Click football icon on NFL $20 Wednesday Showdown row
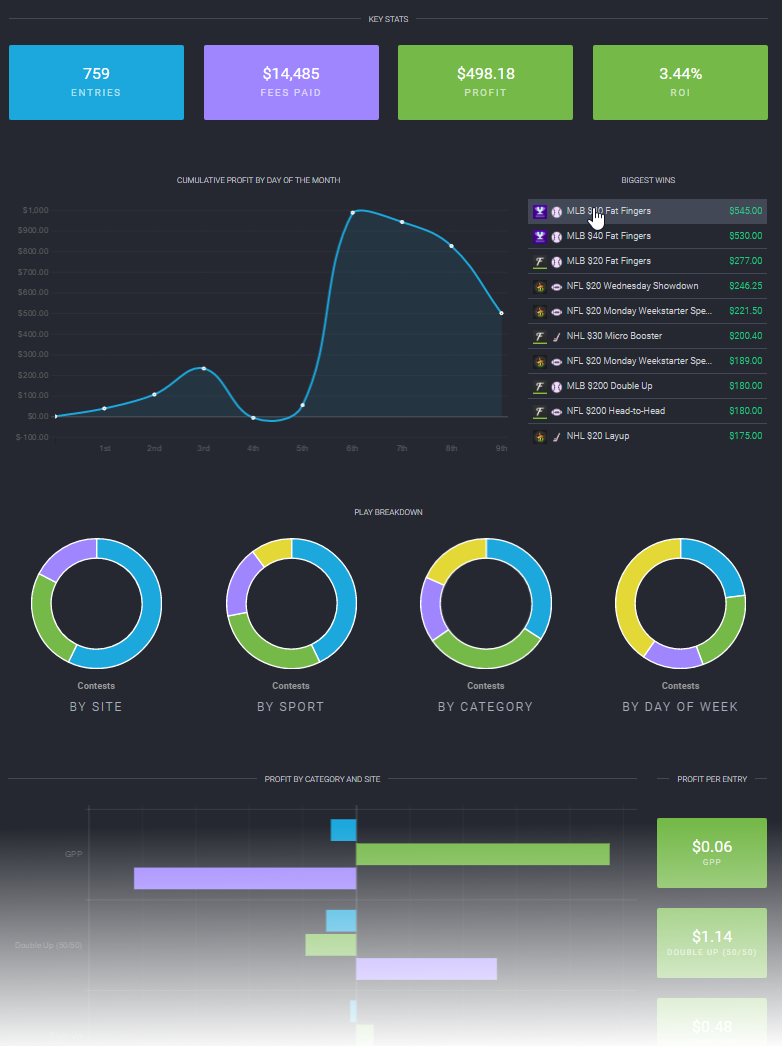782x1046 pixels. click(556, 287)
